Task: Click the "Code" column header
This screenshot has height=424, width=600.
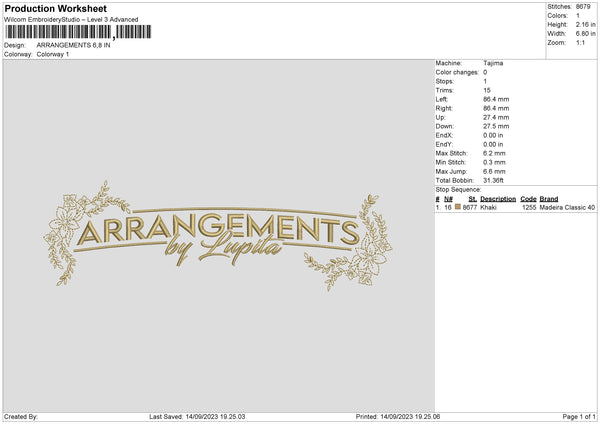Action: tap(528, 199)
